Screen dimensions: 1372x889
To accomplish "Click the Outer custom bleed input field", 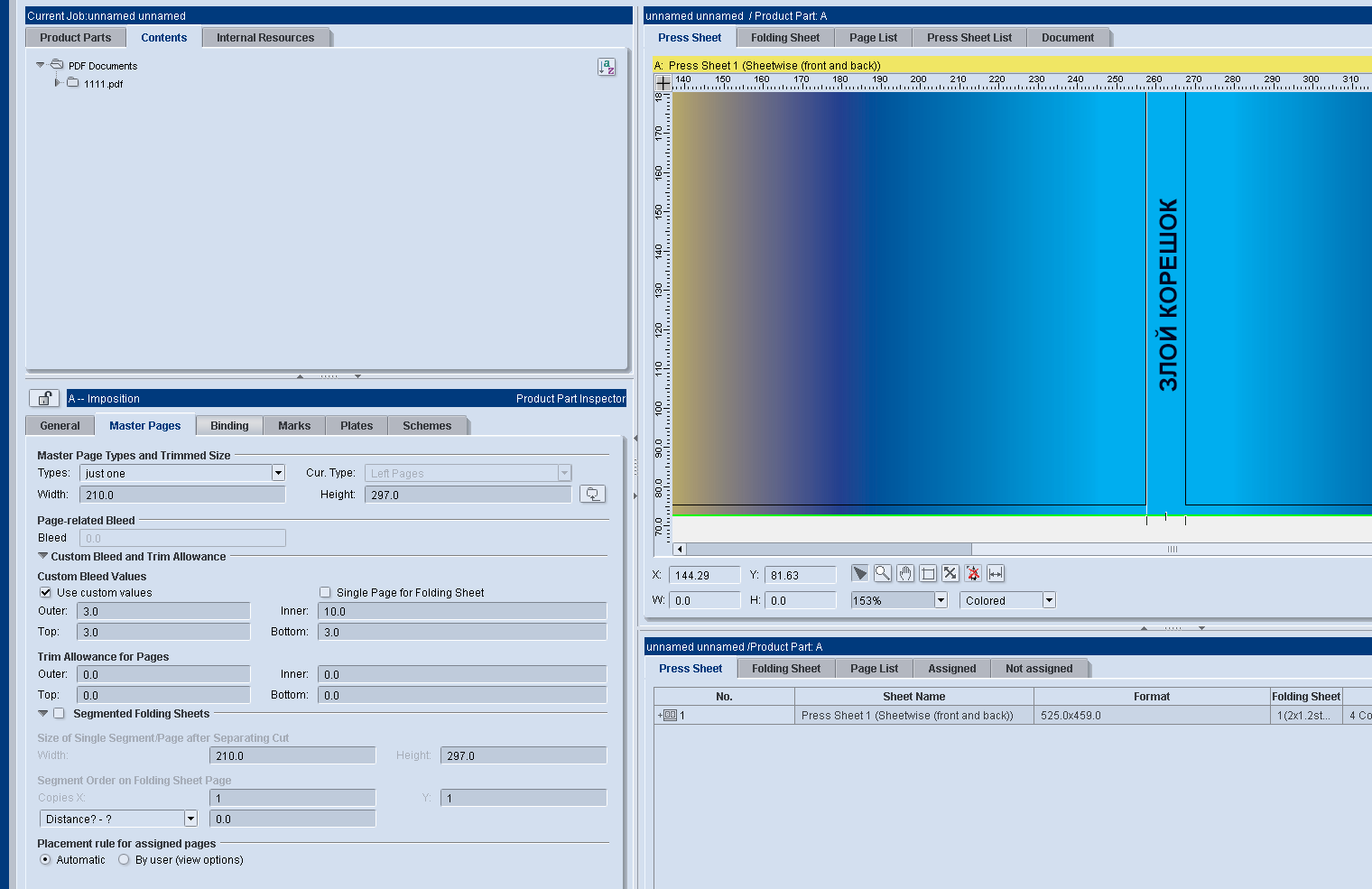I will pyautogui.click(x=163, y=611).
